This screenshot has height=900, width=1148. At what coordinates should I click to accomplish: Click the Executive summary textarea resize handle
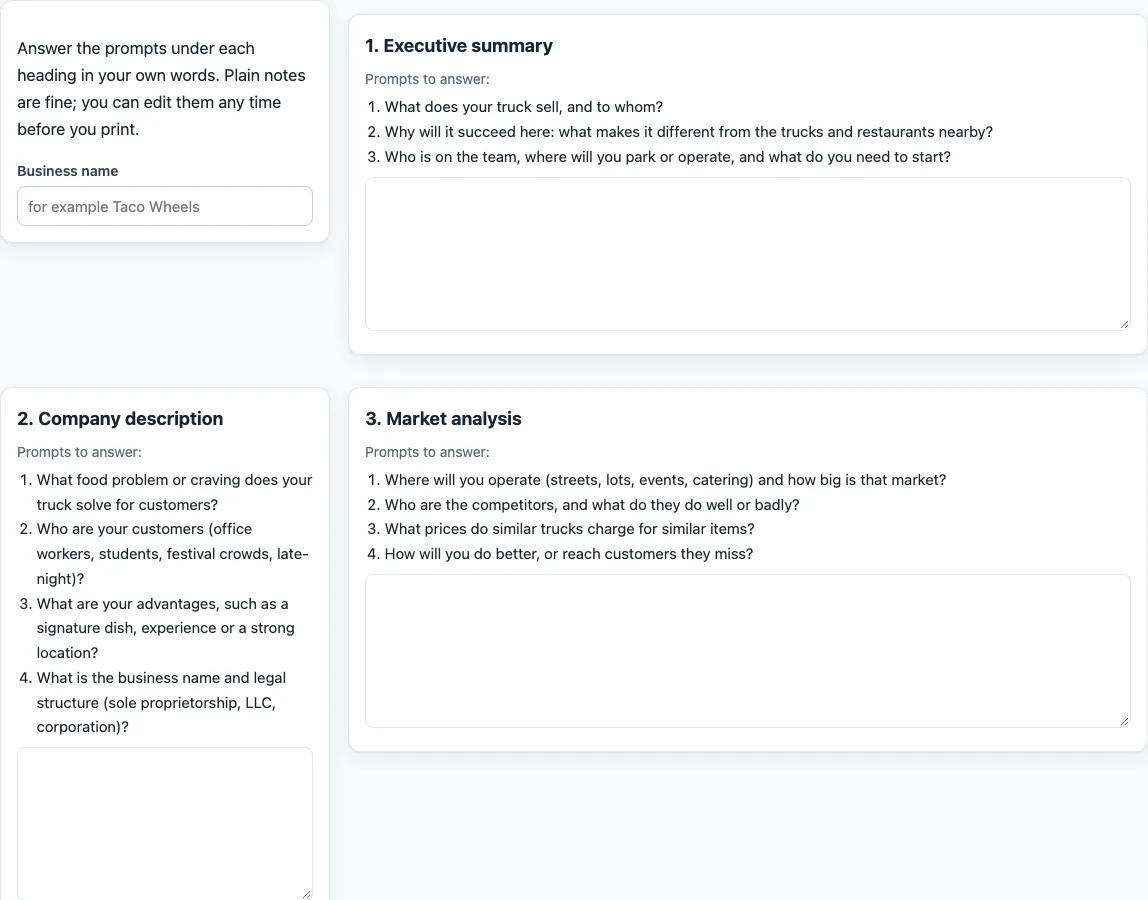[1124, 324]
